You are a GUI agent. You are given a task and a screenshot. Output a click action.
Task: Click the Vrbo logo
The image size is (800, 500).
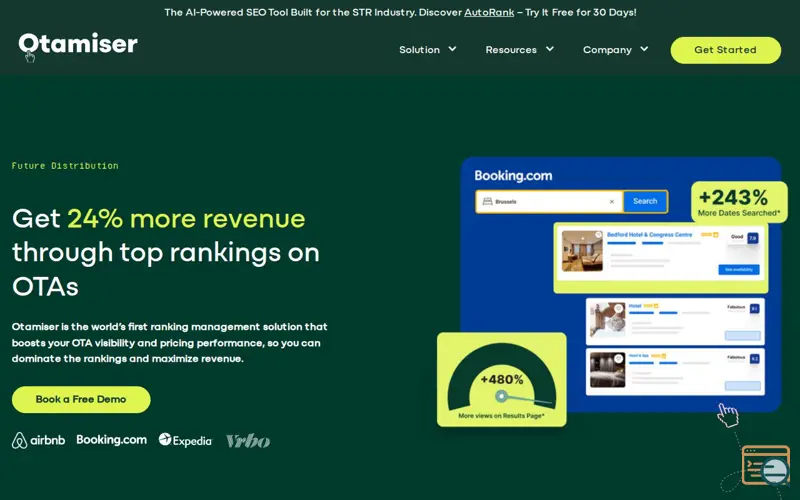pyautogui.click(x=248, y=441)
